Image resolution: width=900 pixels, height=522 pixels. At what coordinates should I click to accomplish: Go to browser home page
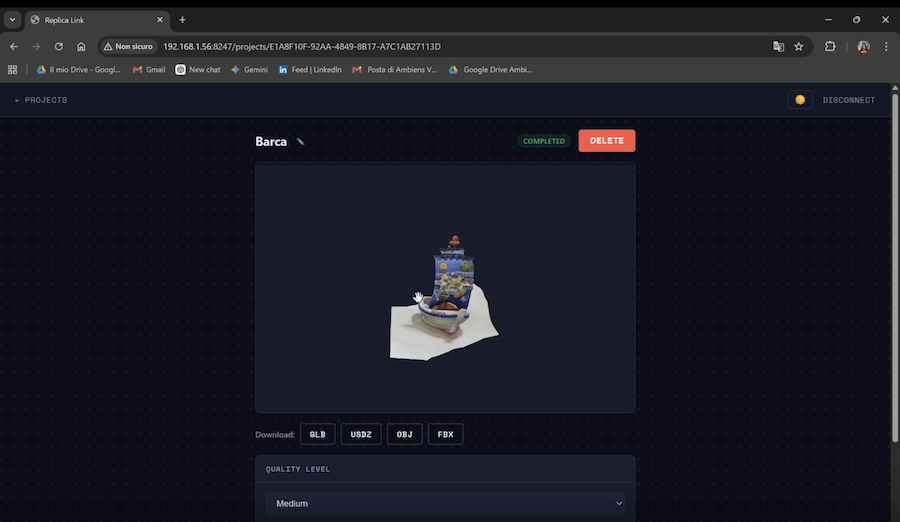coord(81,47)
